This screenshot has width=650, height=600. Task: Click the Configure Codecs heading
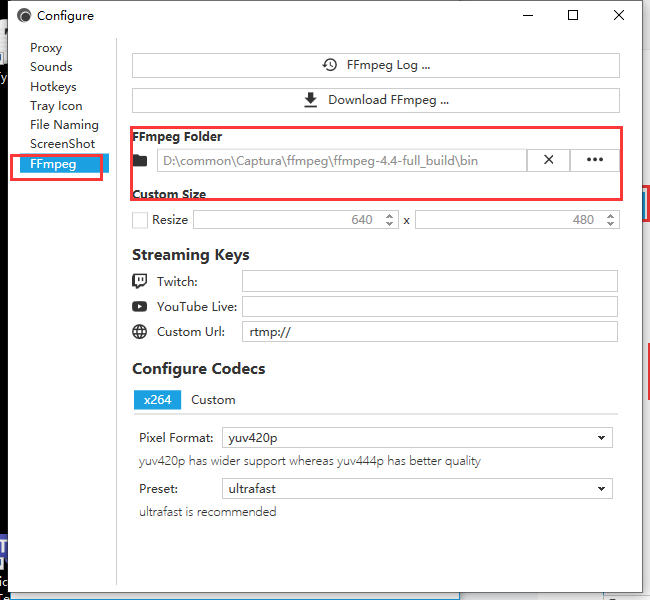click(x=199, y=369)
